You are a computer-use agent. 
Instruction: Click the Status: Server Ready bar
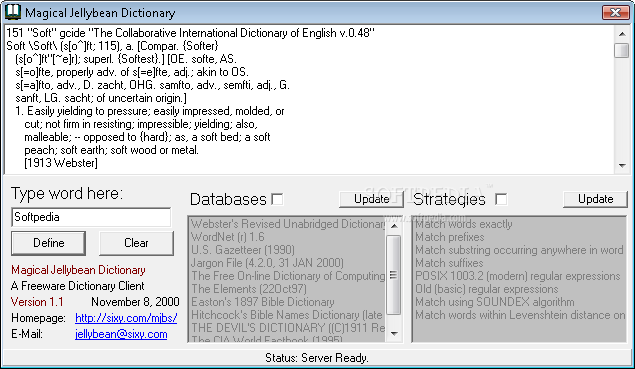(317, 358)
